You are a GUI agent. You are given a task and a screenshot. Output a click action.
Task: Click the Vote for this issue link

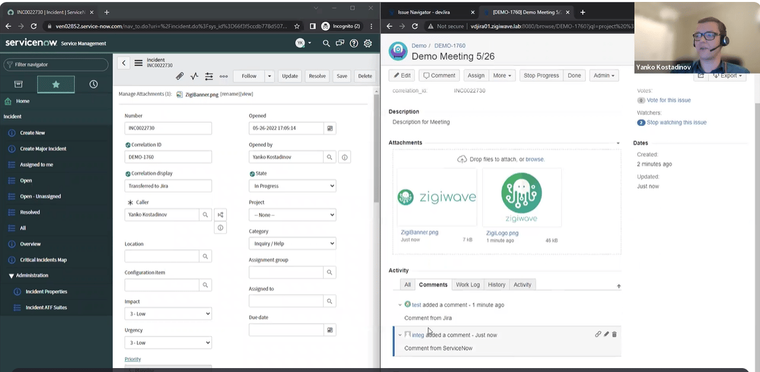668,100
